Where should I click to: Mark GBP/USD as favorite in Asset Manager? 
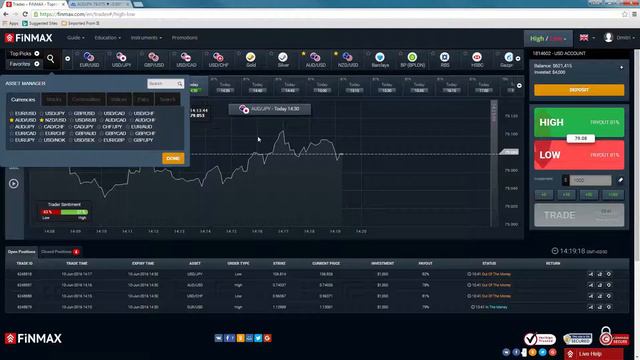coord(71,113)
